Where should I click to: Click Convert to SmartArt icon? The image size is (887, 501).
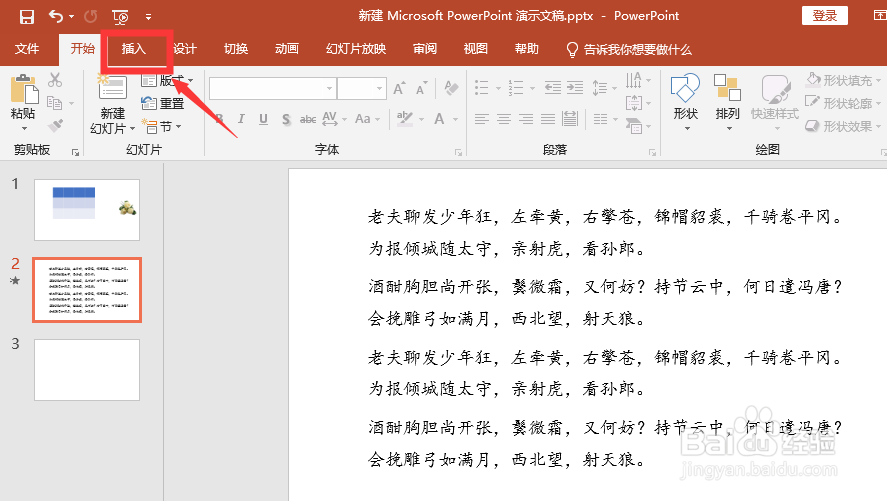point(634,126)
